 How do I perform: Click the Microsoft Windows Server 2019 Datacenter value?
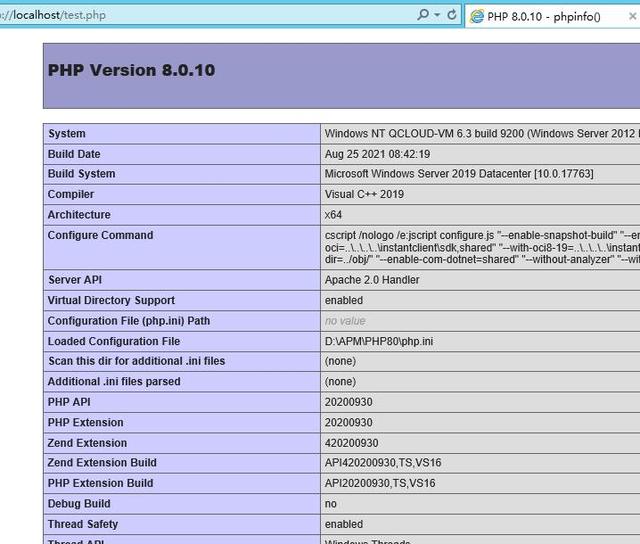(459, 174)
